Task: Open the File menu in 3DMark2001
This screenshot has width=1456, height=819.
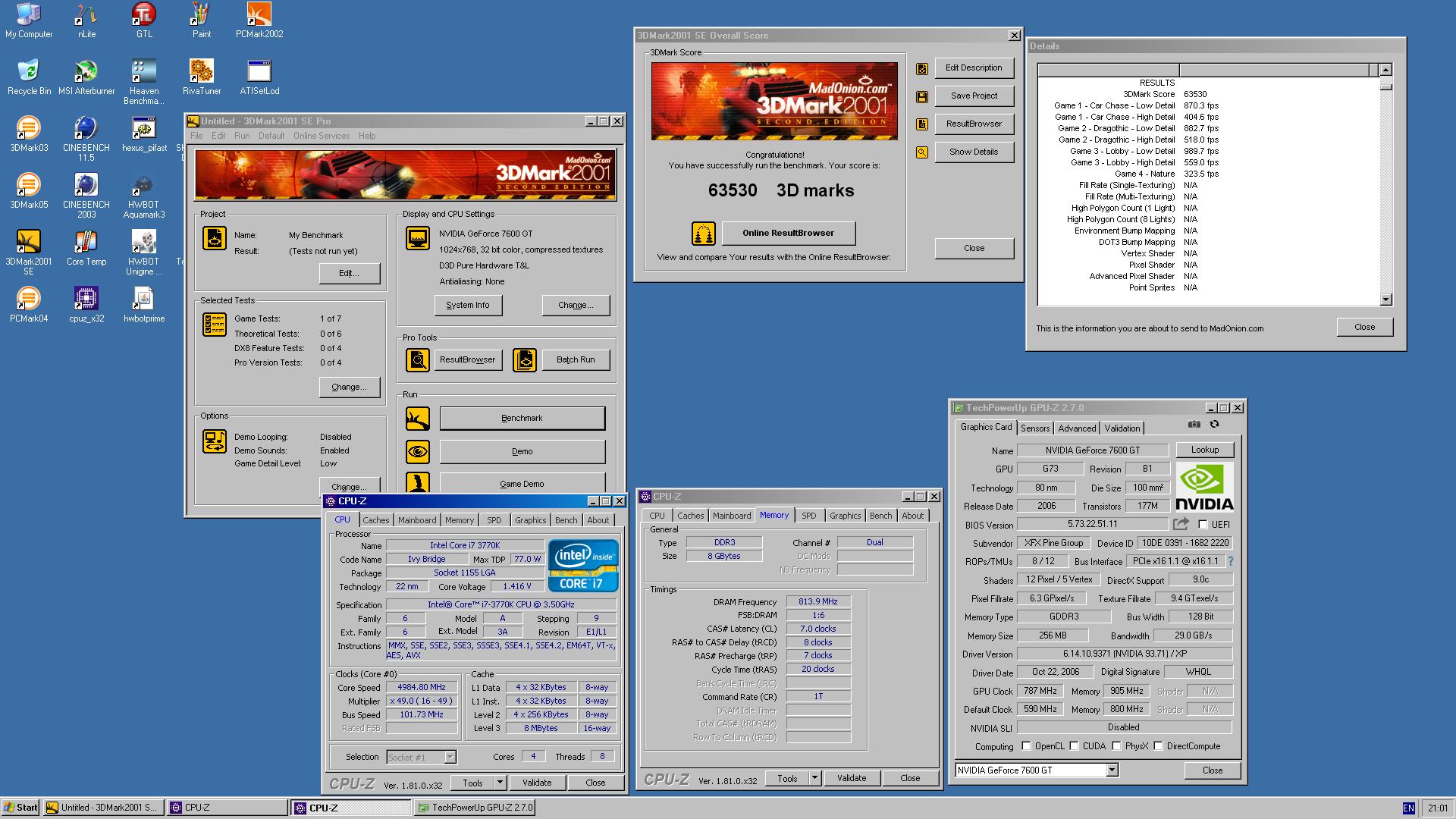Action: pos(196,136)
